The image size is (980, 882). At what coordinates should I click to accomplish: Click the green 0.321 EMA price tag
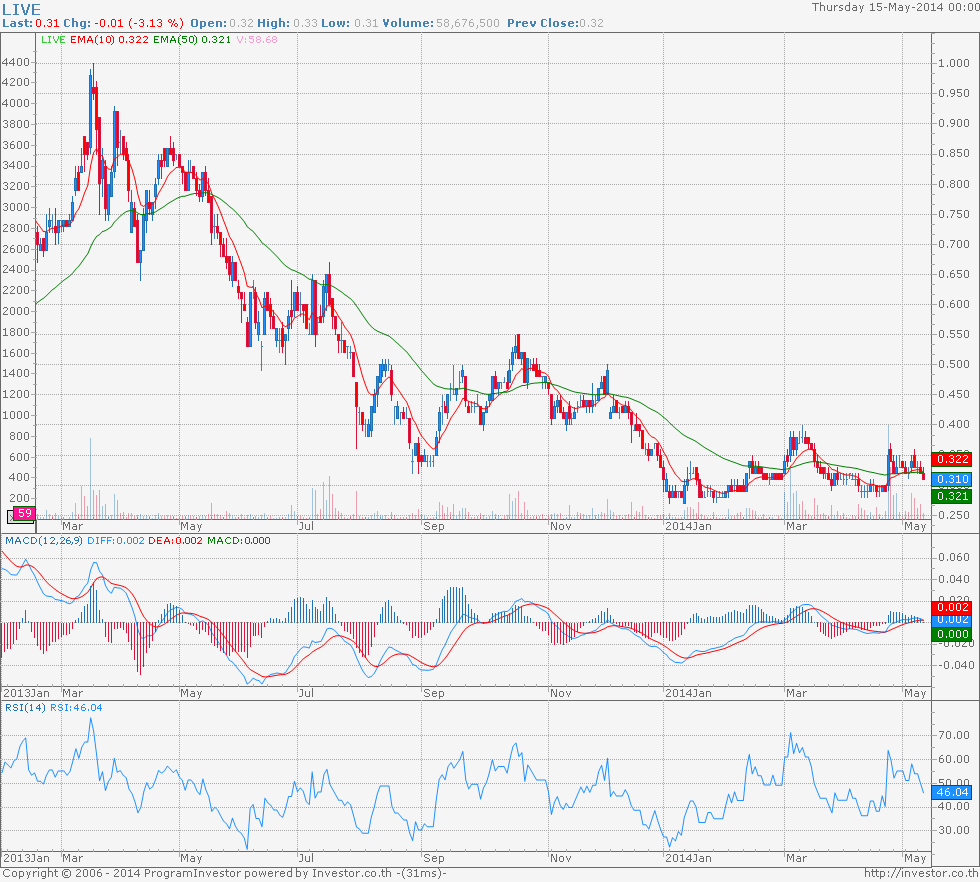951,496
